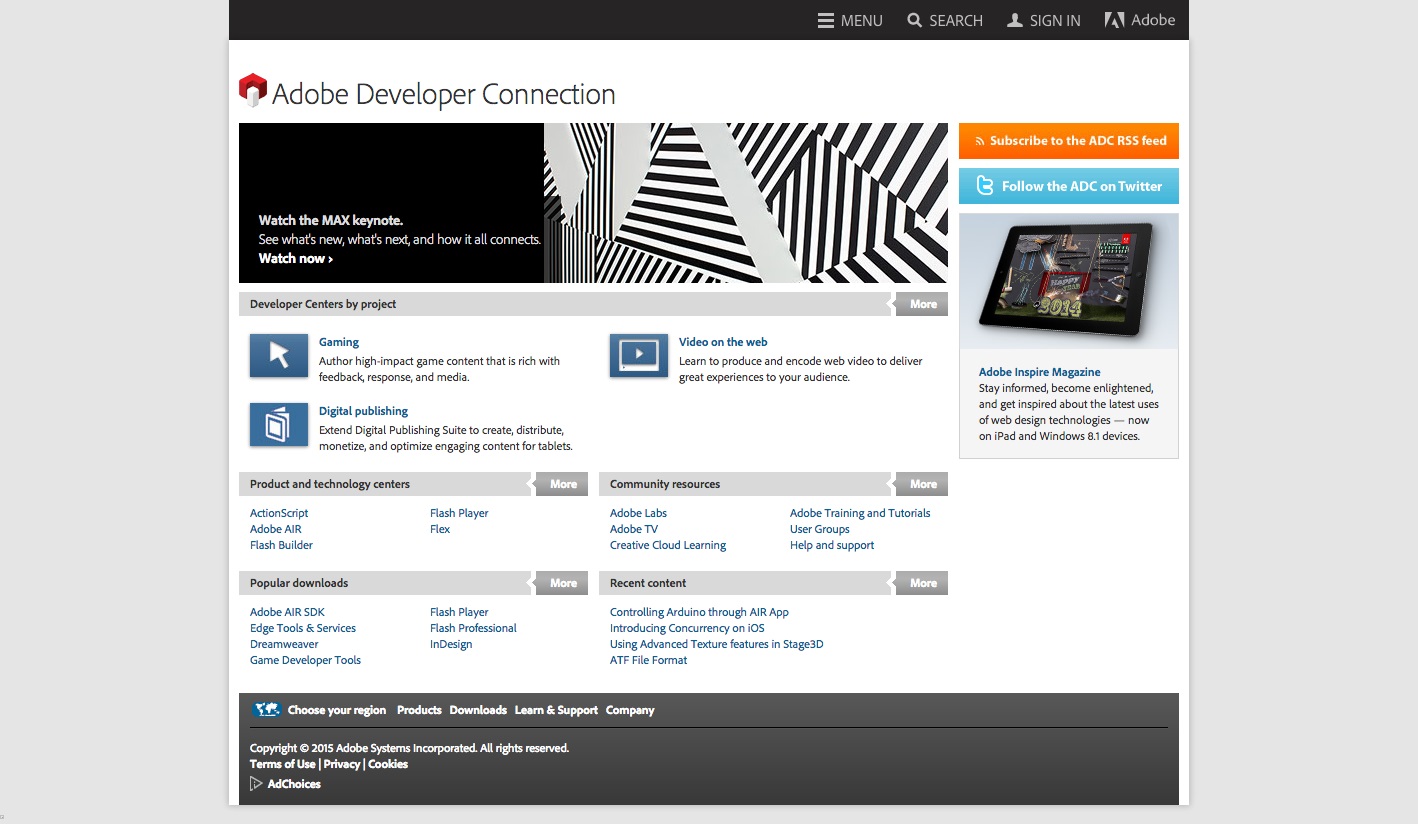Open Creative Cloud Learning link
Screen dimensions: 1418x824
point(668,545)
